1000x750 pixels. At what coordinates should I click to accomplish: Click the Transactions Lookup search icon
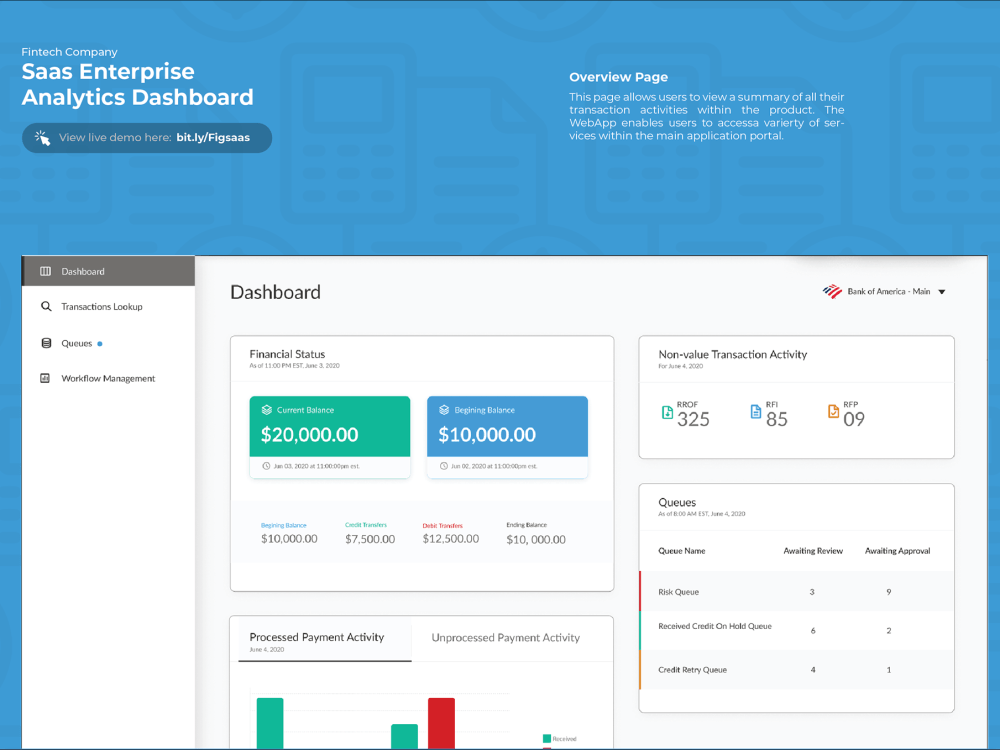point(45,306)
